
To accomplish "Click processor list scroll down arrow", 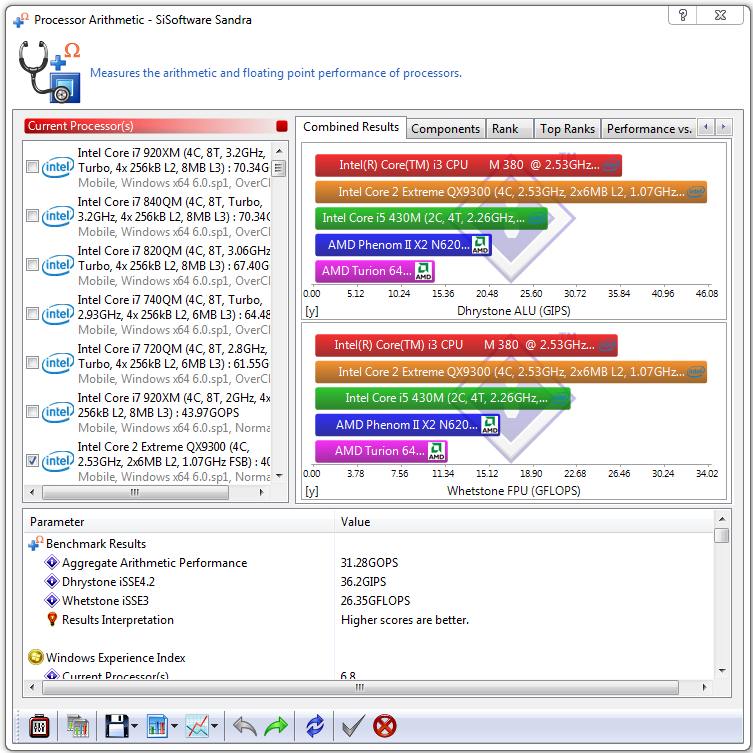I will [x=279, y=475].
